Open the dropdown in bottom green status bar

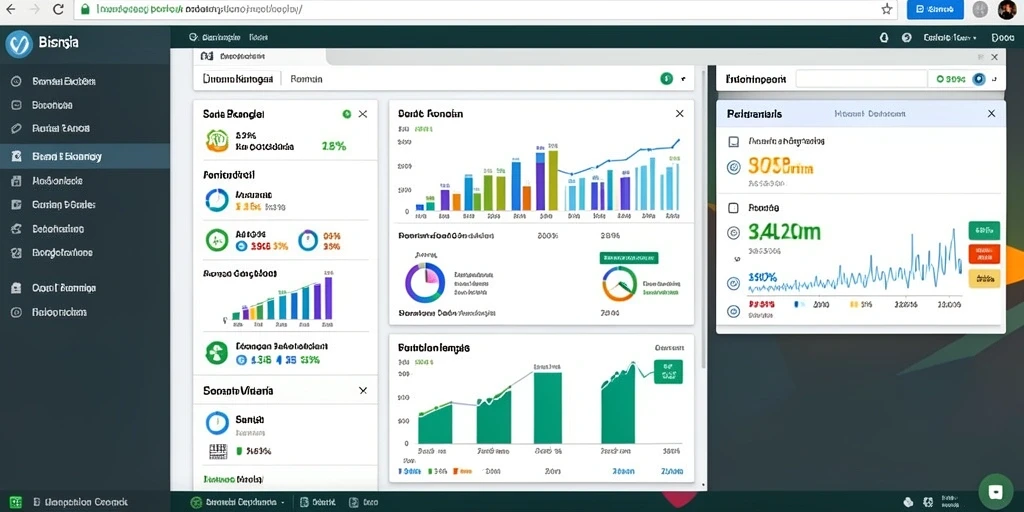pyautogui.click(x=237, y=502)
